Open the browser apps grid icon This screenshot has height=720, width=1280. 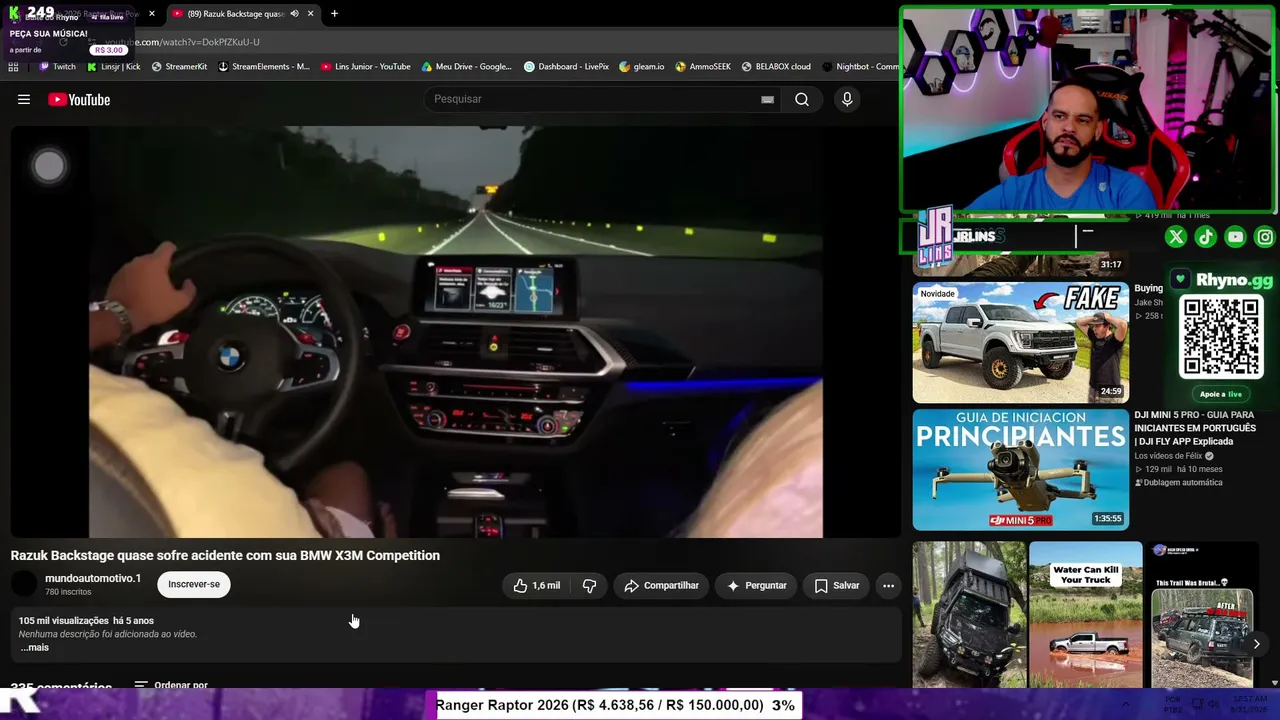pos(13,67)
